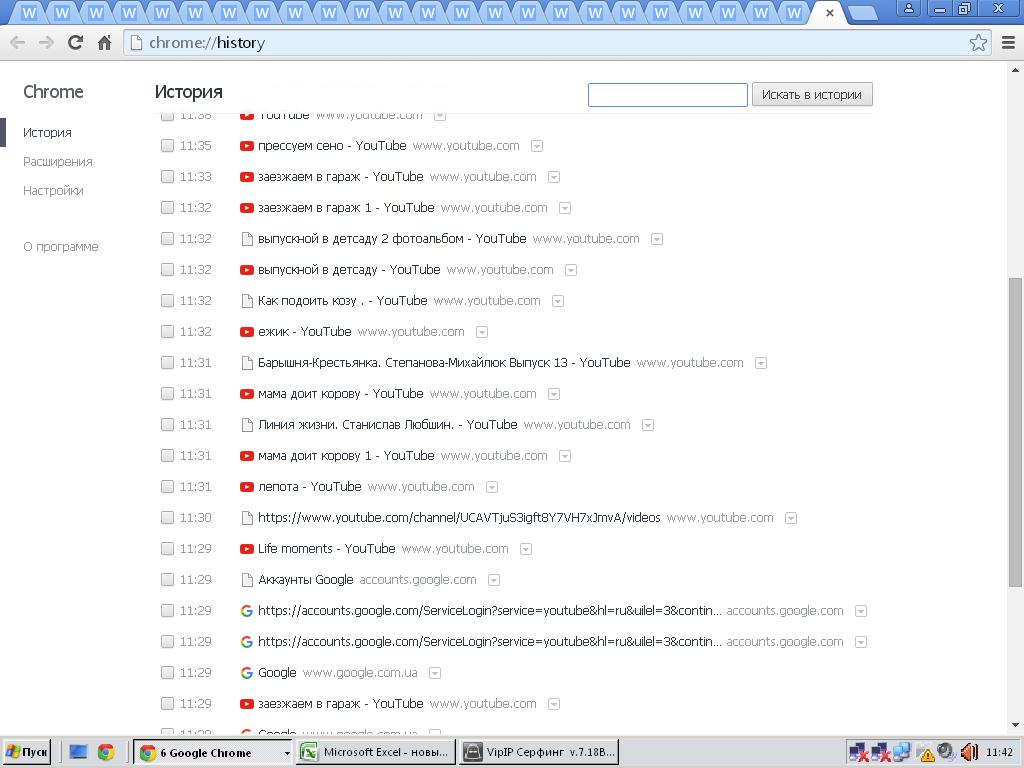Click the scrollbar up arrow
Screen dimensions: 1024x768
(1015, 69)
